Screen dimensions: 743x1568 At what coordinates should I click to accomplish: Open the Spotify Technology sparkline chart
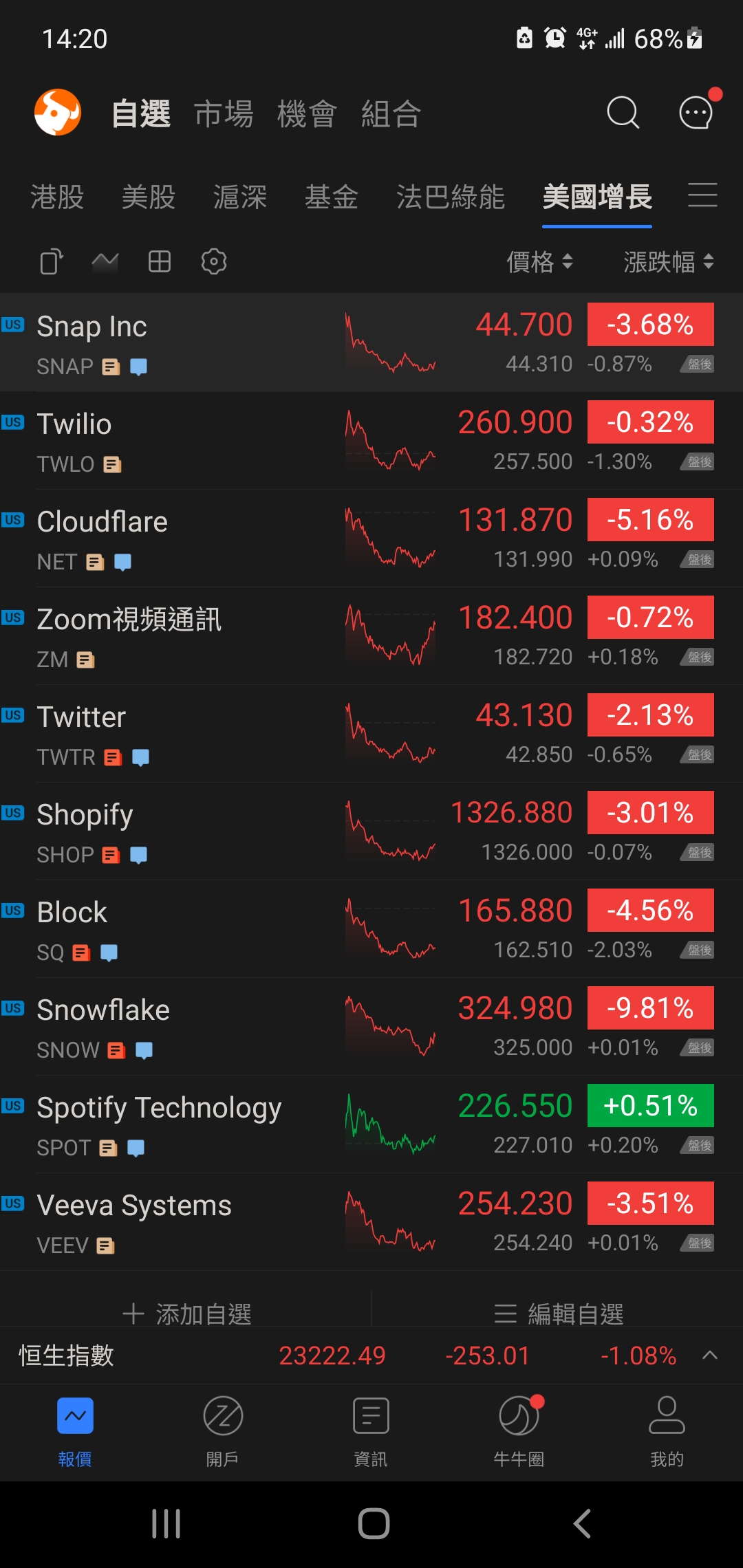(x=390, y=1124)
